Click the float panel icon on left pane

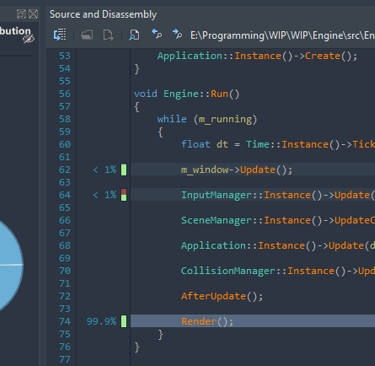(21, 14)
